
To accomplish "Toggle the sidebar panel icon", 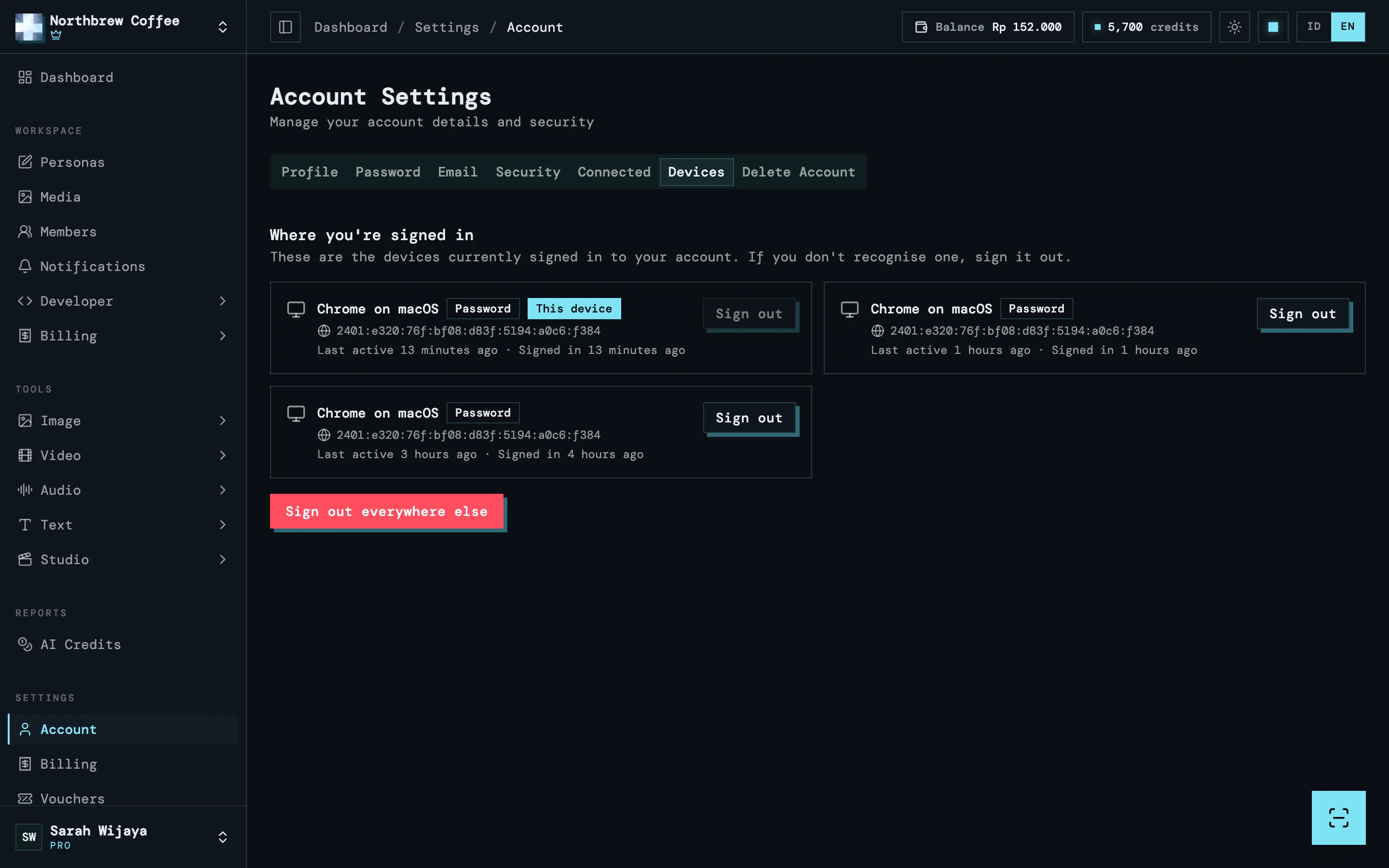I will coord(285,27).
